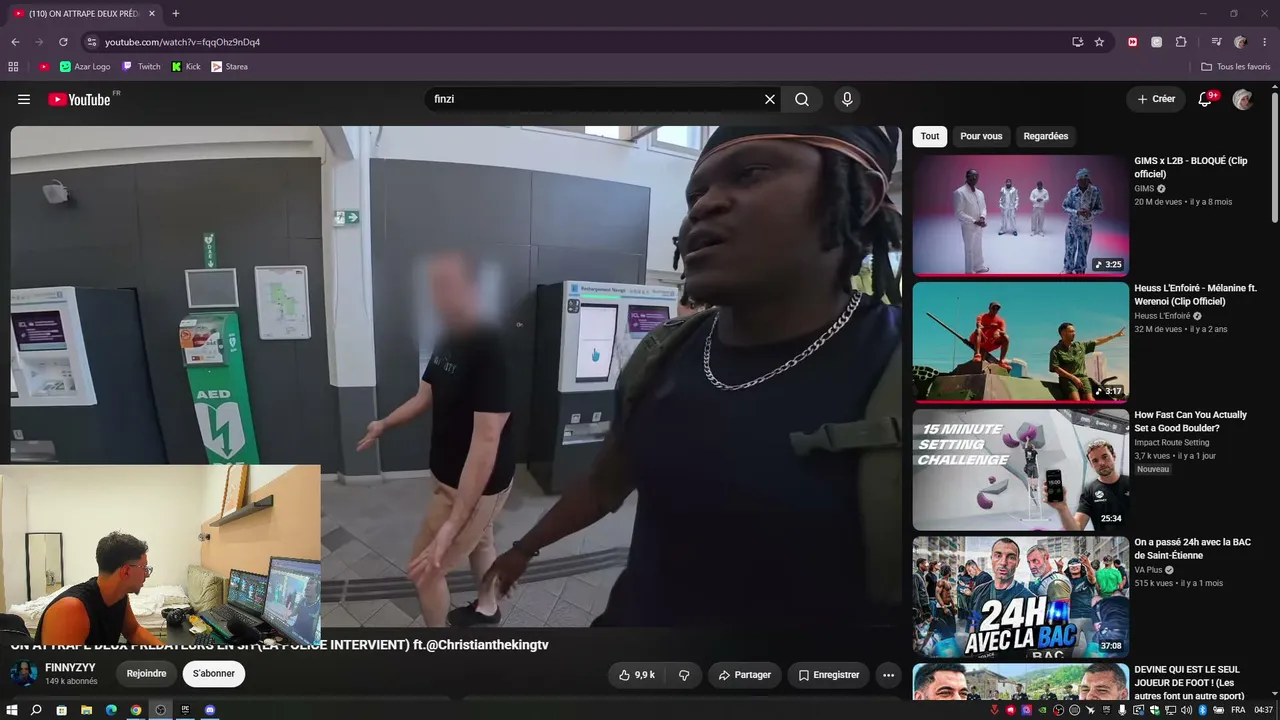
Task: Open the FINNYZYY channel name
Action: [70, 667]
